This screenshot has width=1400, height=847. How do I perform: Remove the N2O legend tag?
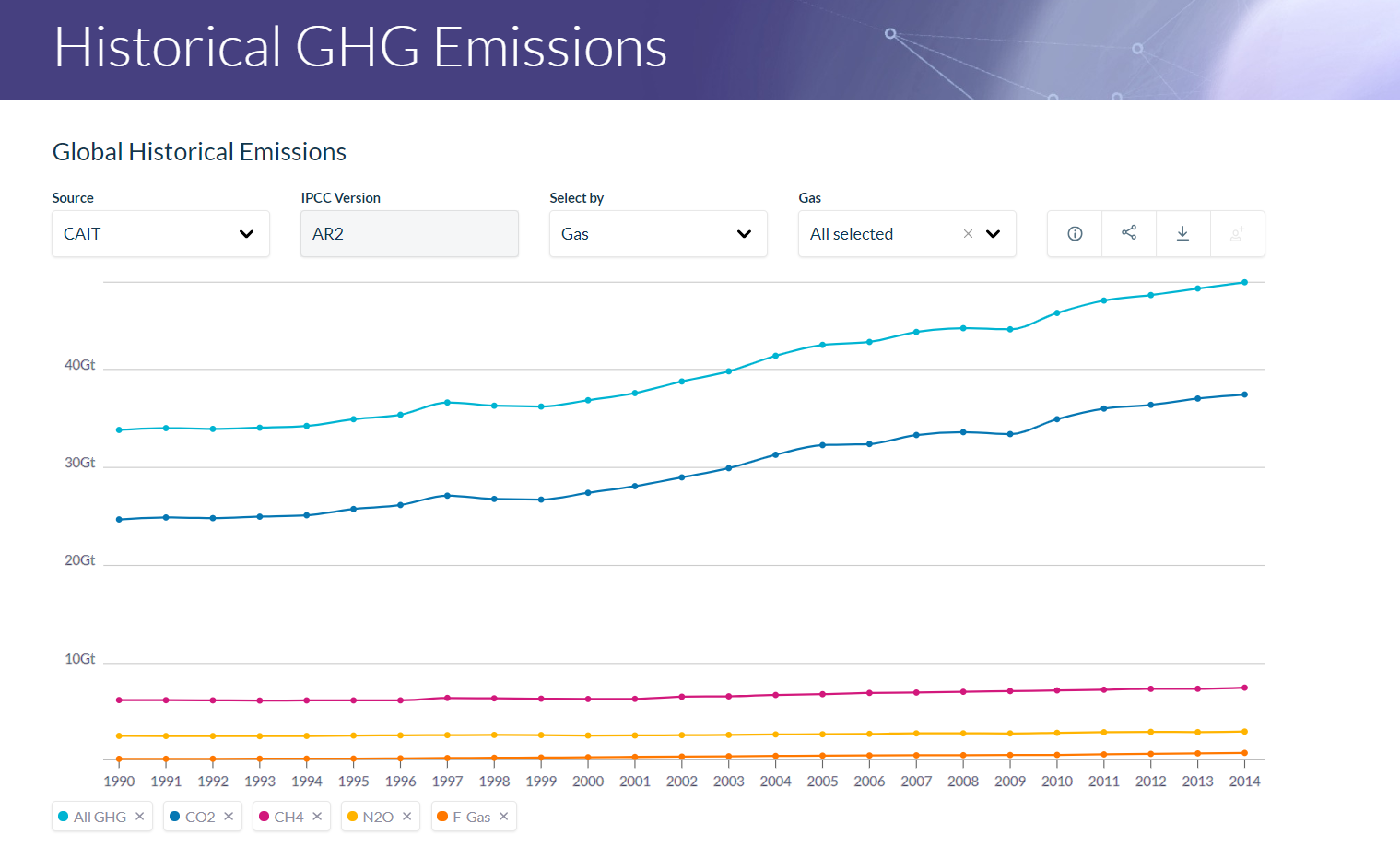tap(406, 817)
